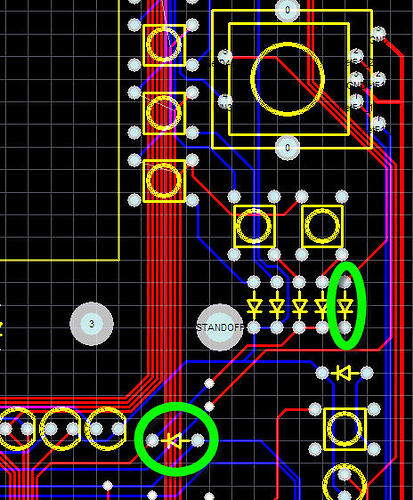Select the large circle inside the big square component

pos(287,79)
